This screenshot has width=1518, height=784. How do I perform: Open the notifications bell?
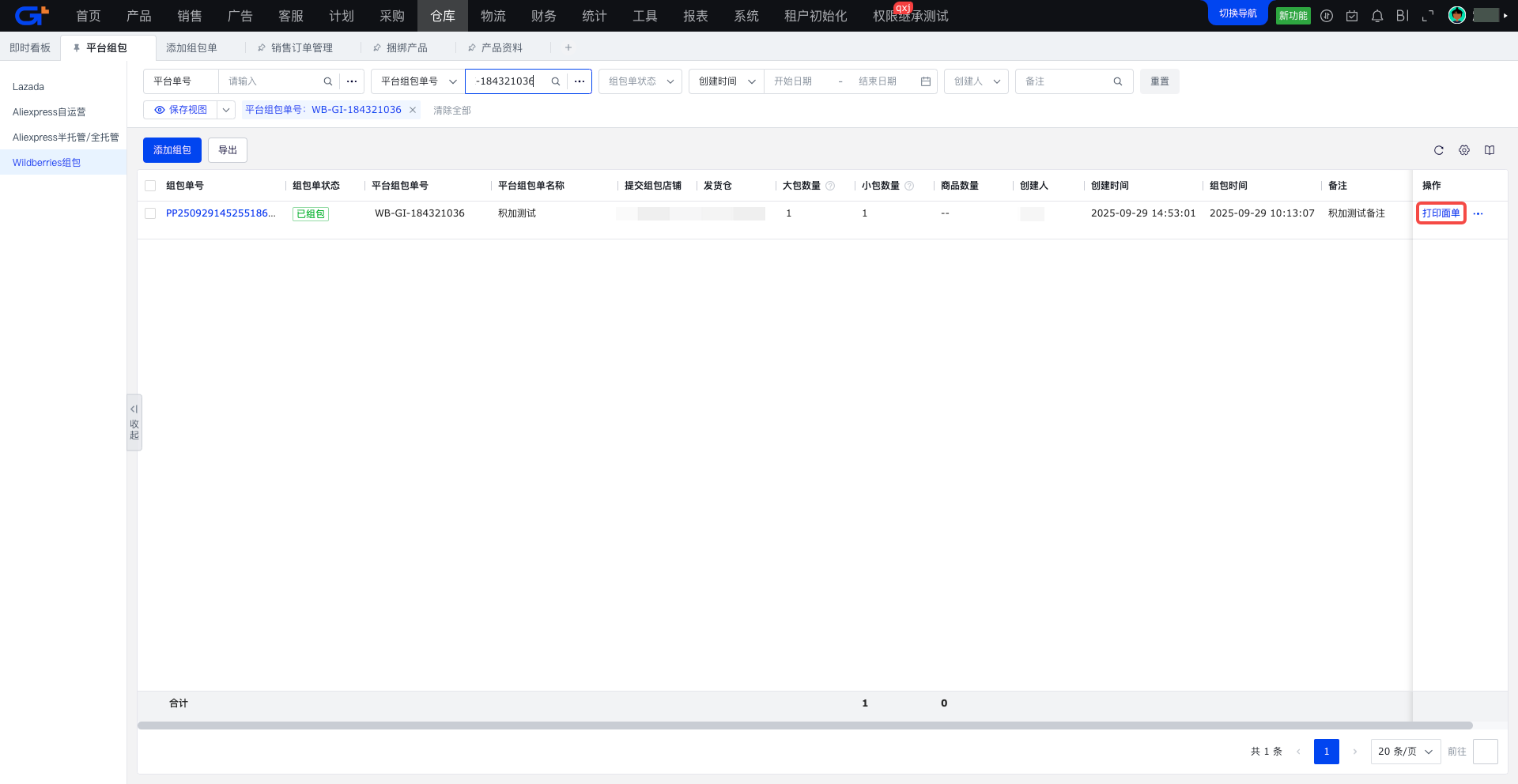1377,16
